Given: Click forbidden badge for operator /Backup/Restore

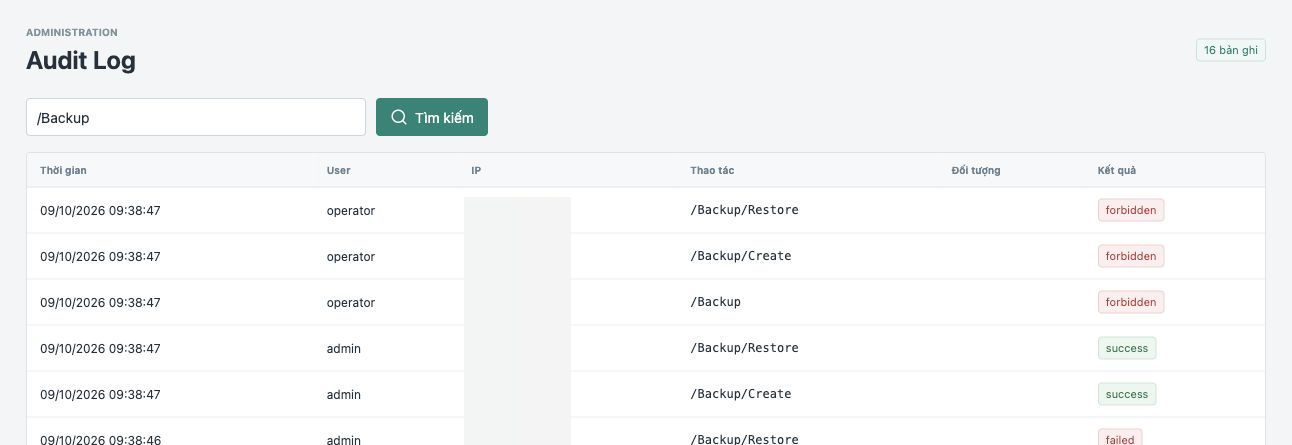Looking at the screenshot, I should click(1131, 210).
